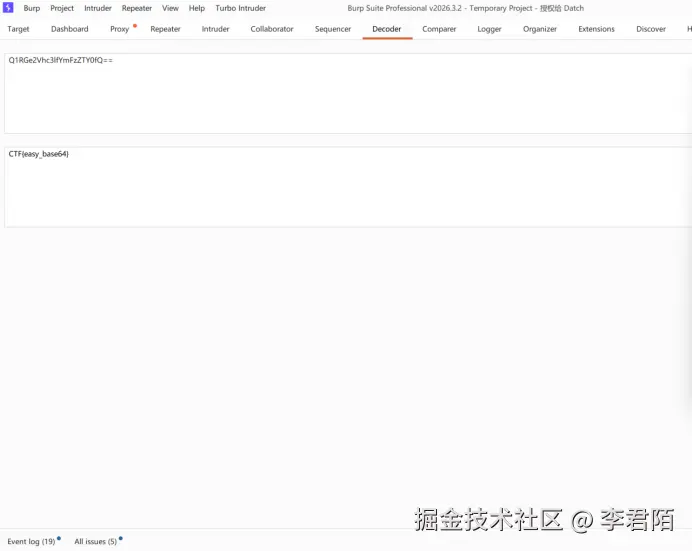Switch to the Organizer tab

[x=540, y=29]
